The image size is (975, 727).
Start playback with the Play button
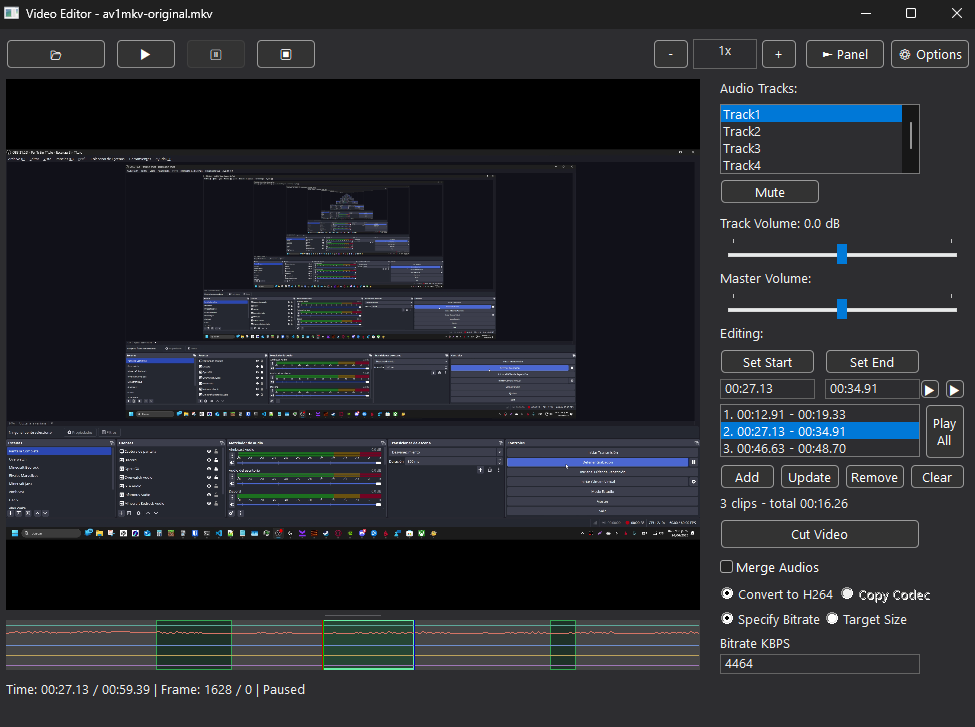coord(146,54)
